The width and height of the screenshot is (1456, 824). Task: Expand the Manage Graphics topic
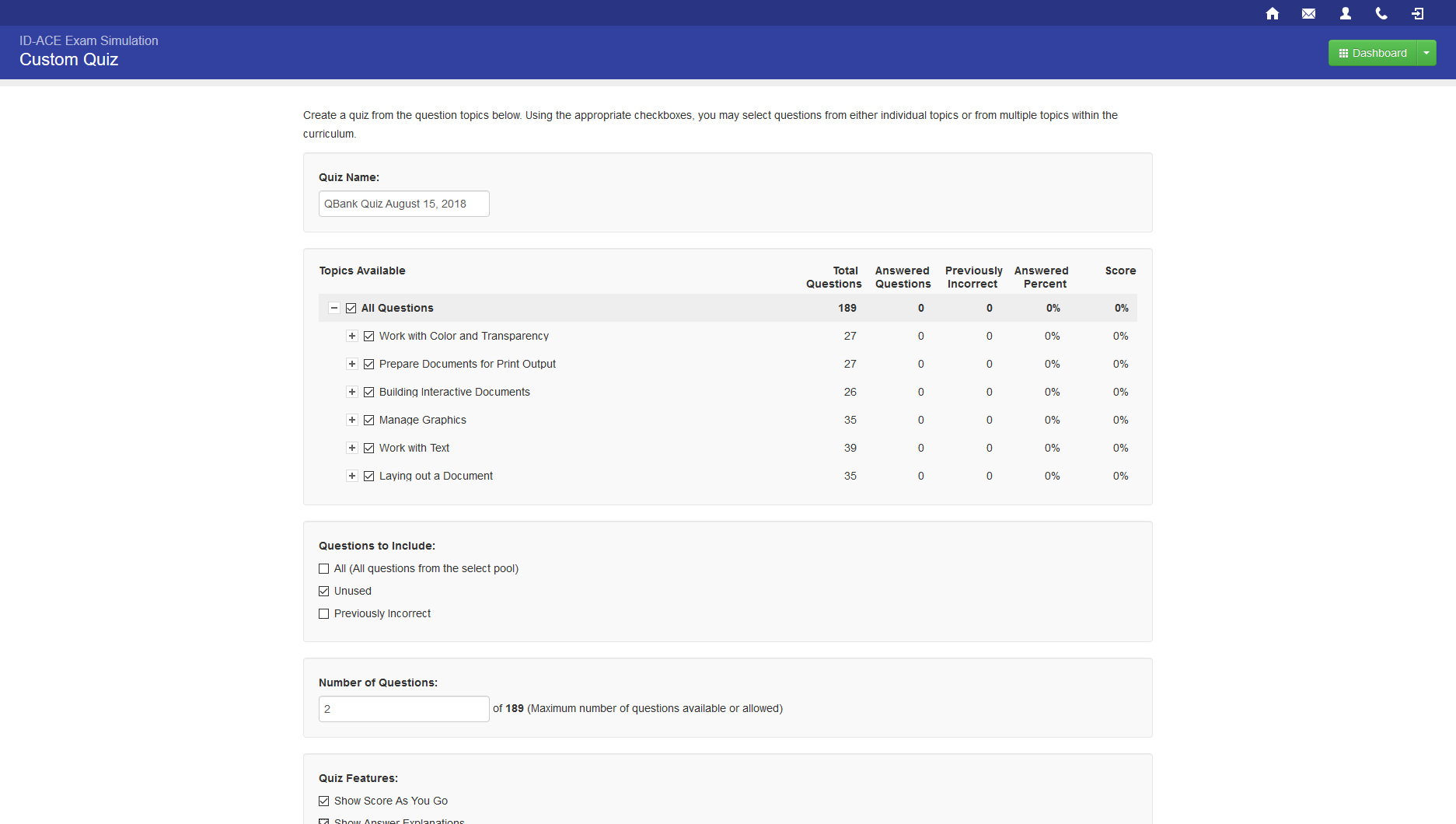352,420
